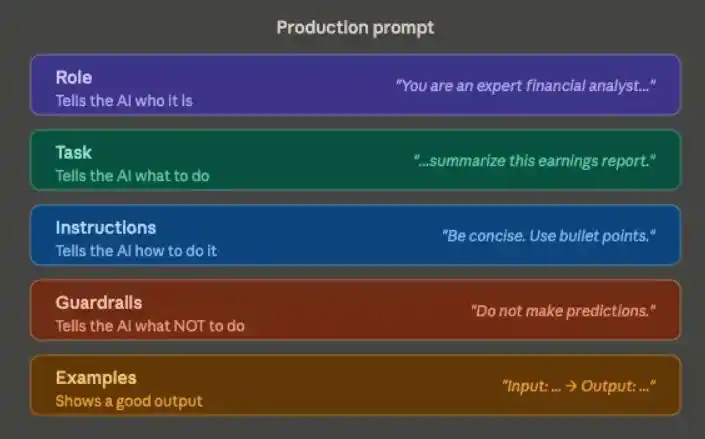
Task: Click "Shows a good output" subtitle
Action: tap(129, 401)
